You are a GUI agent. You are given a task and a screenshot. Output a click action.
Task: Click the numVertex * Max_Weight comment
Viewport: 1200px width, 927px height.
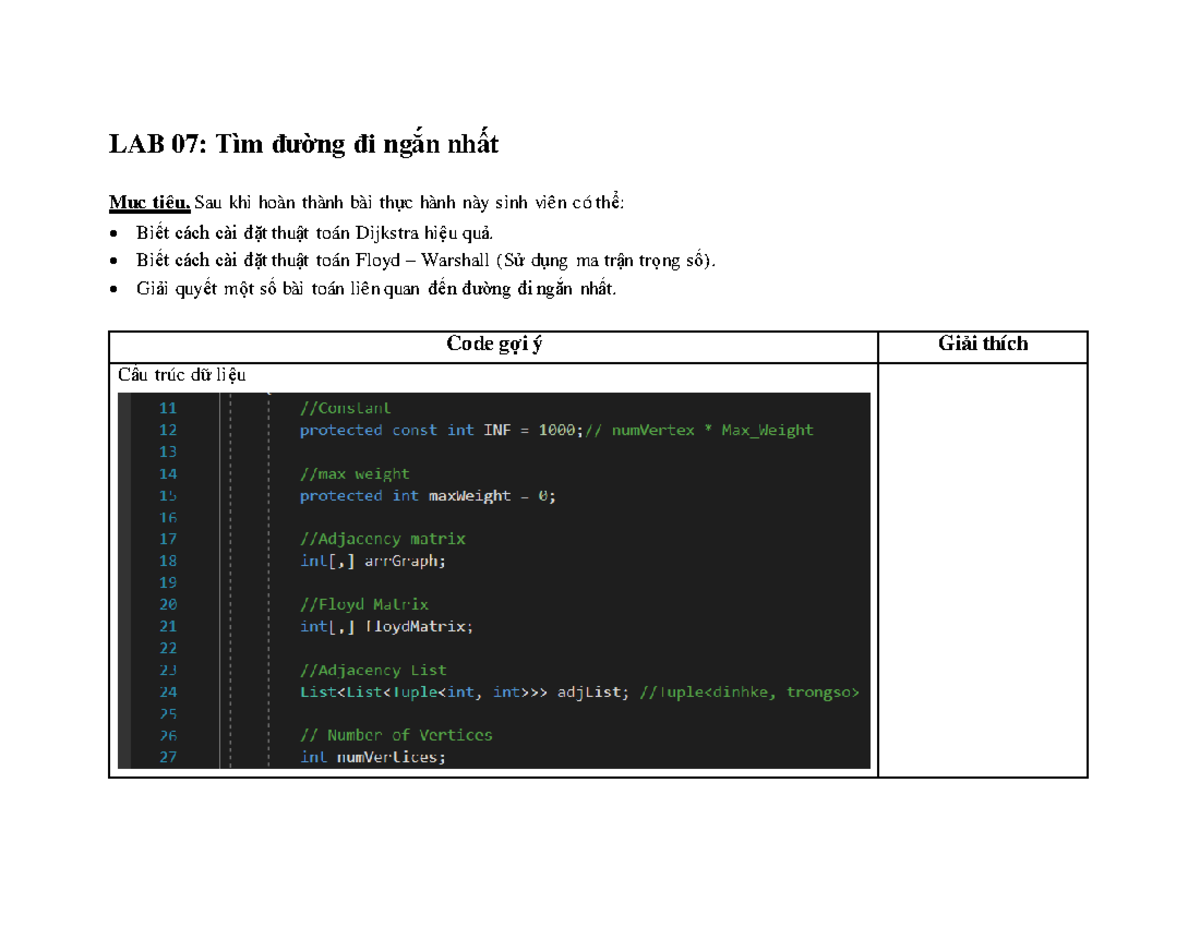pos(697,430)
